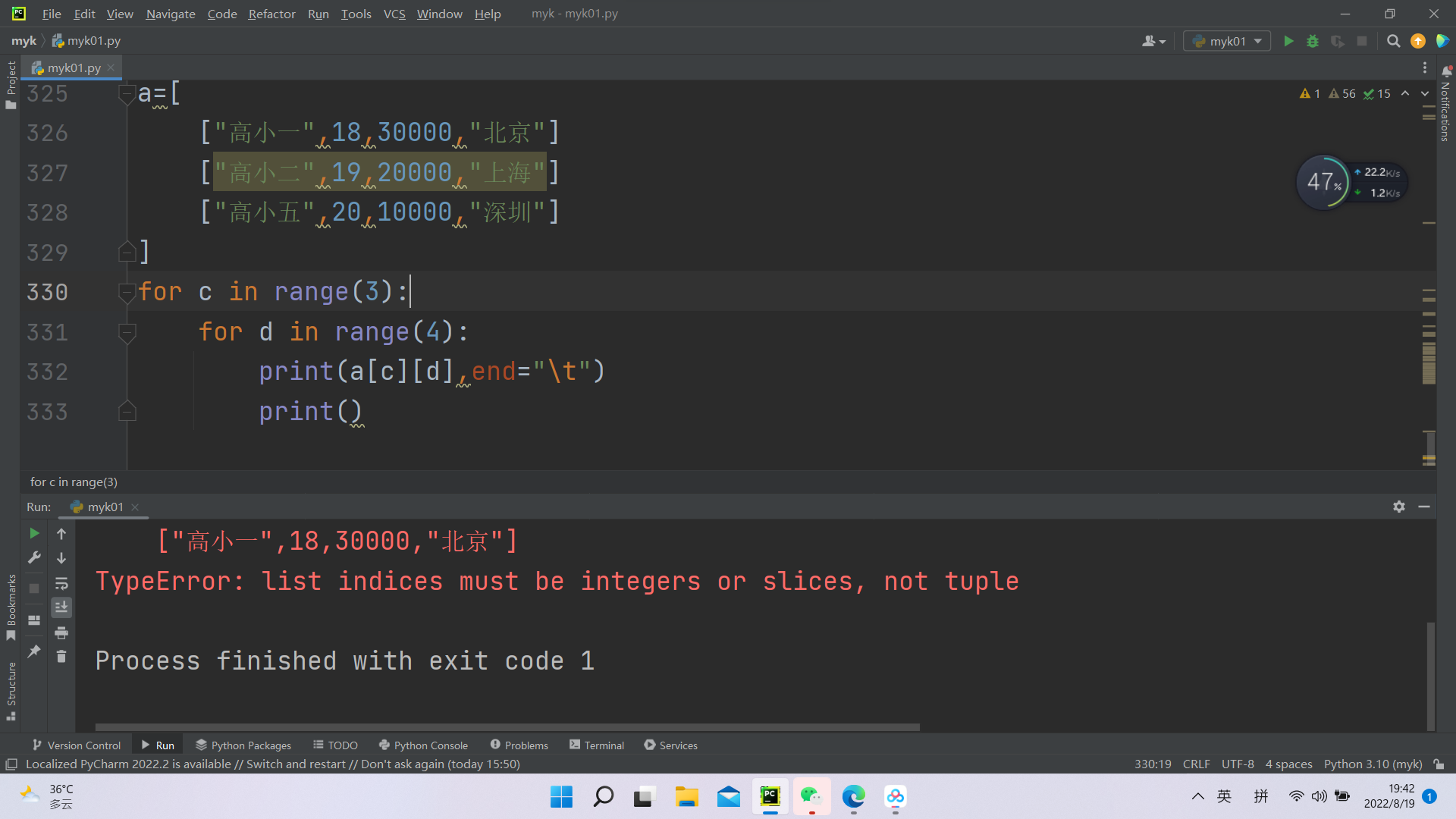
Task: Toggle read-only lock icon in status bar
Action: 1439,764
